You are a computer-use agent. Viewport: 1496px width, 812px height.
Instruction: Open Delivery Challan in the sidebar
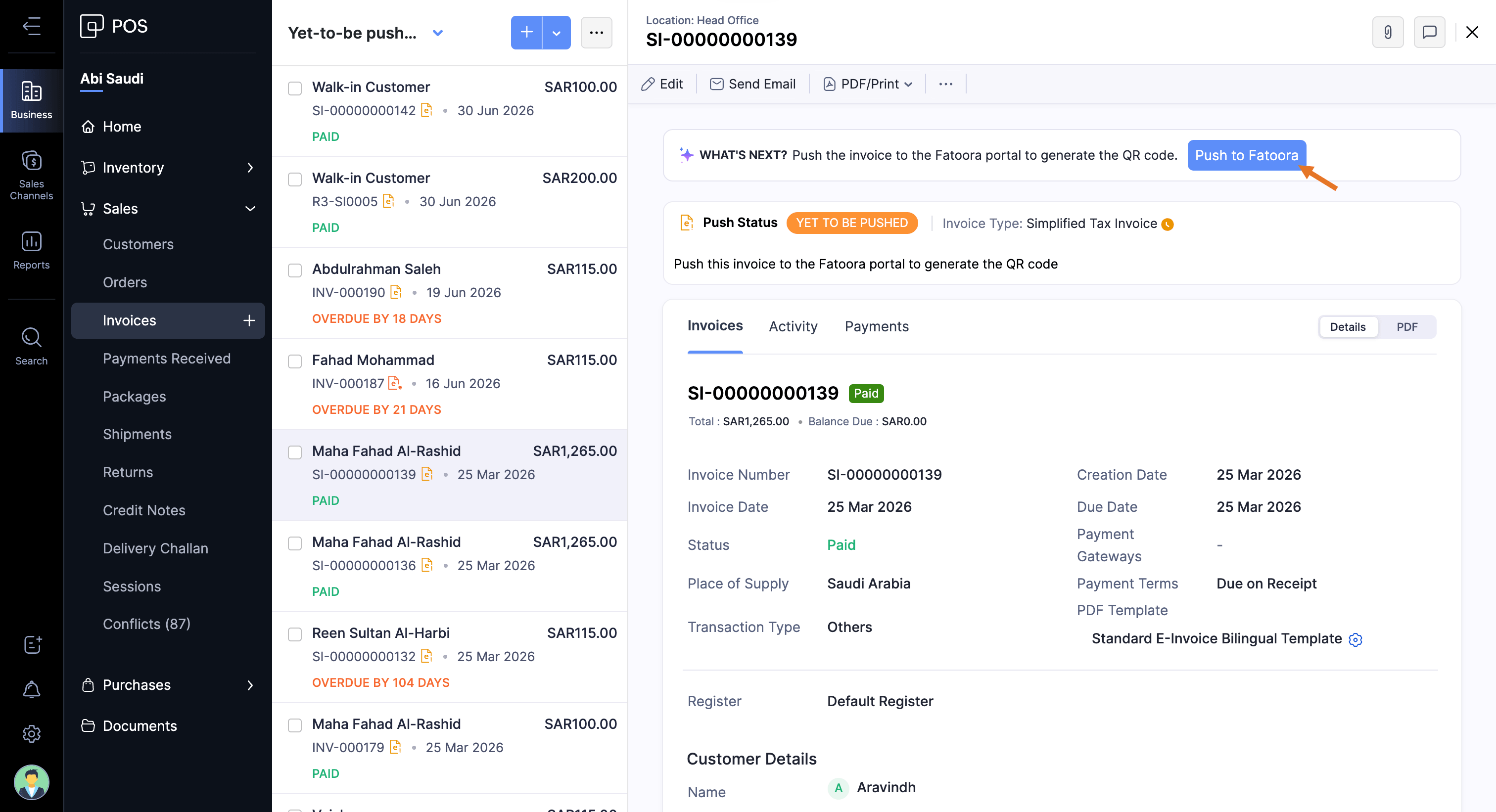click(155, 548)
